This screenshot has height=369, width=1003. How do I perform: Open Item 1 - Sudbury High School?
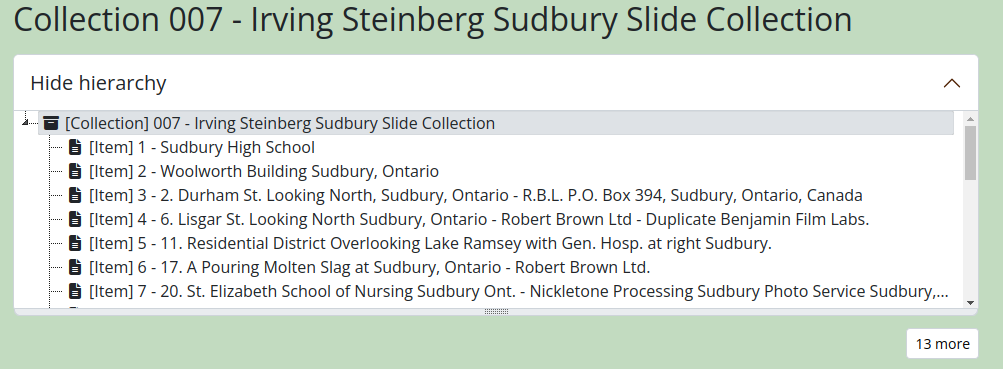(201, 148)
